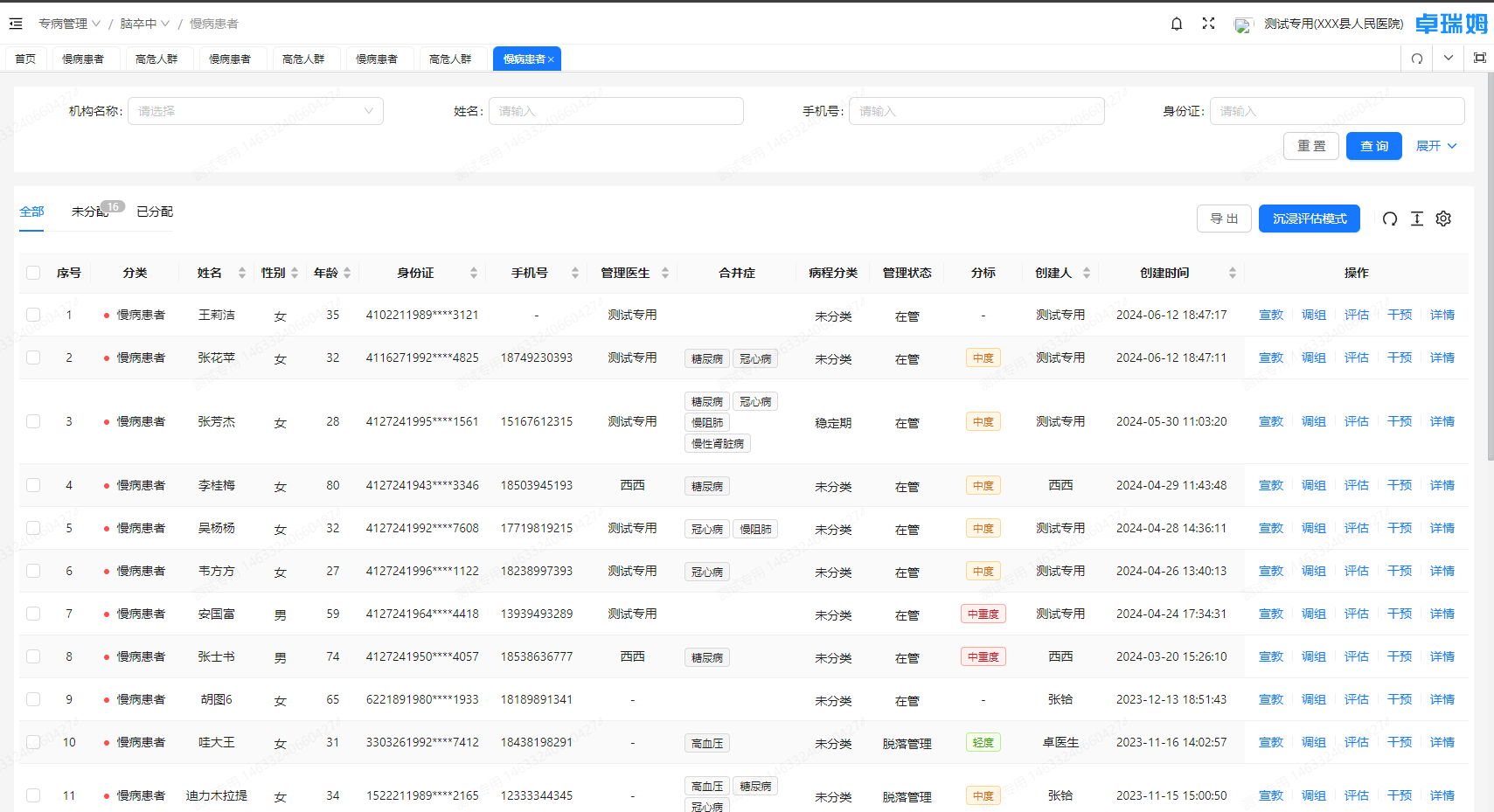Click the 导出 button
1494x812 pixels.
1224,219
